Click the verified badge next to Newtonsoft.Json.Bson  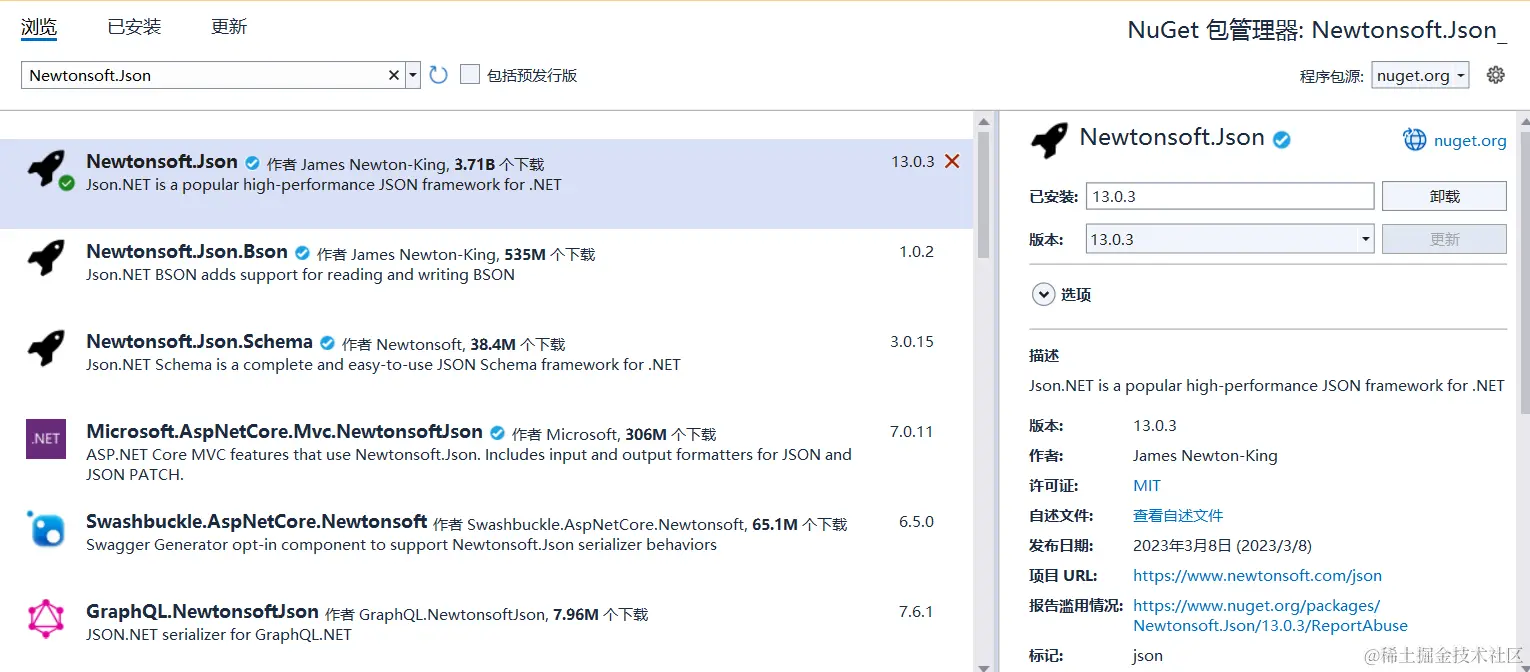(x=302, y=253)
